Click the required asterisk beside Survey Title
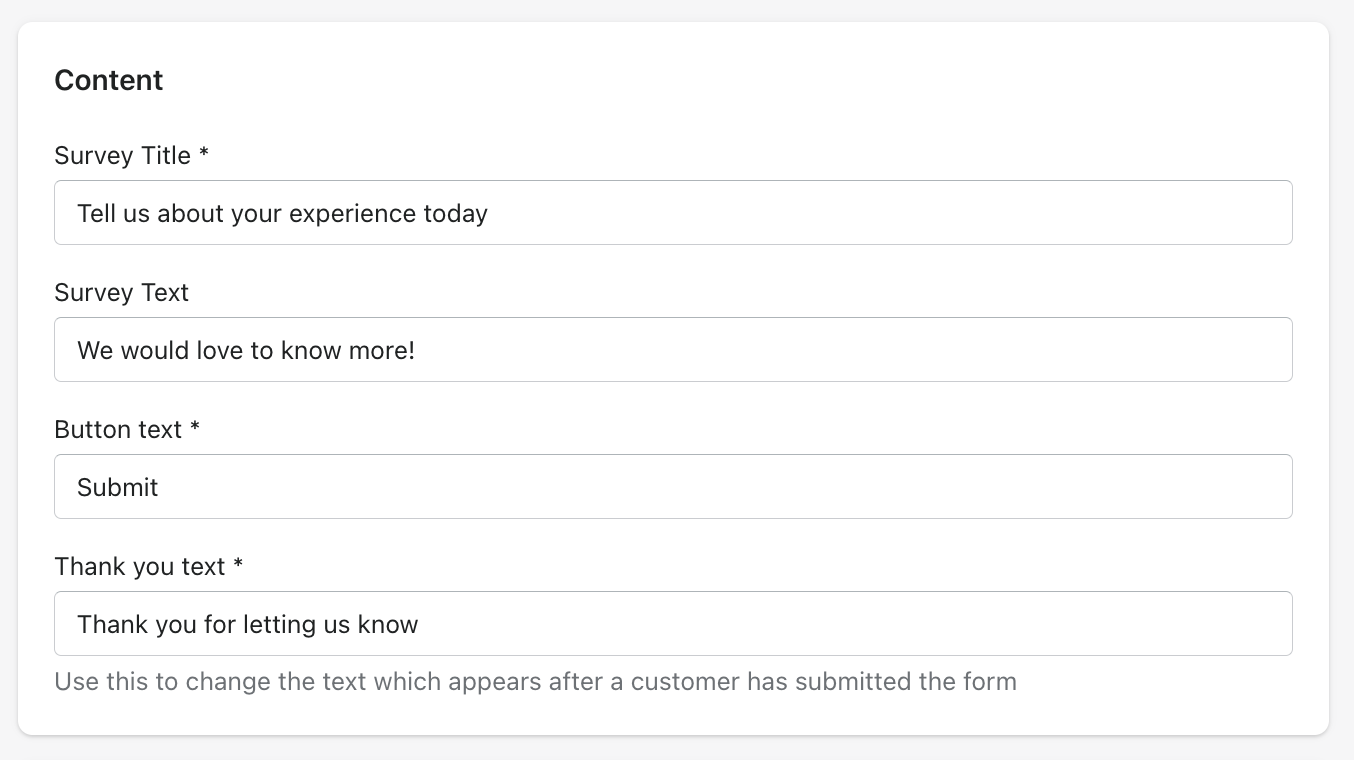1354x760 pixels. pyautogui.click(x=204, y=156)
